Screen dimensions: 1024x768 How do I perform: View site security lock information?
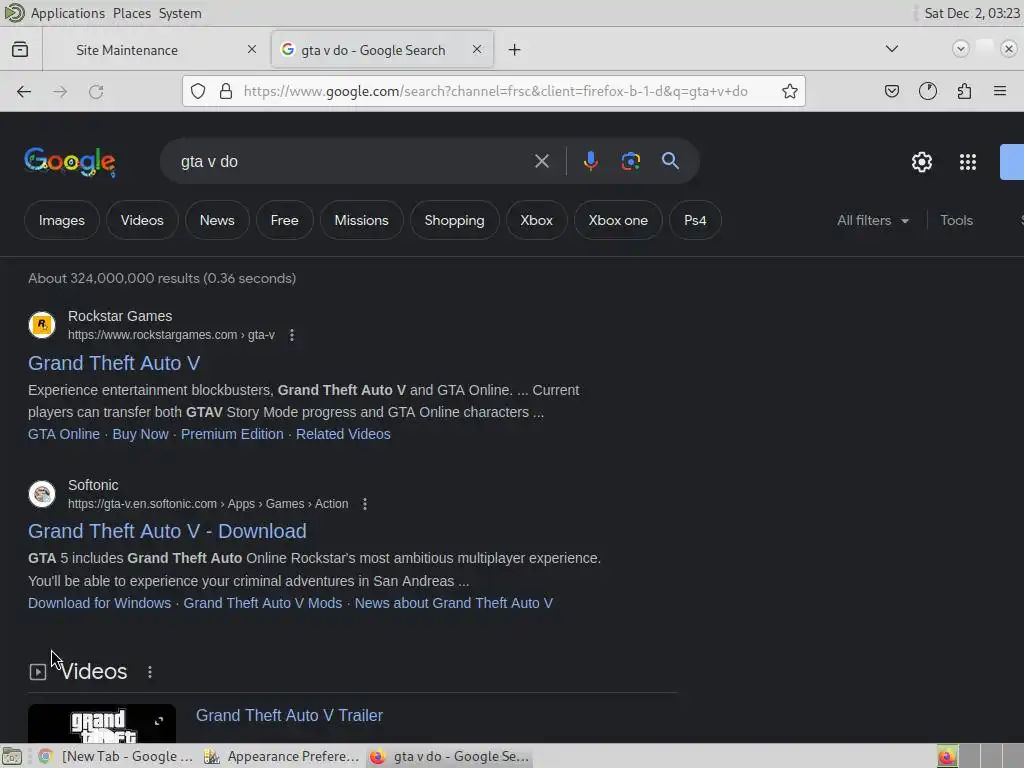pos(226,91)
